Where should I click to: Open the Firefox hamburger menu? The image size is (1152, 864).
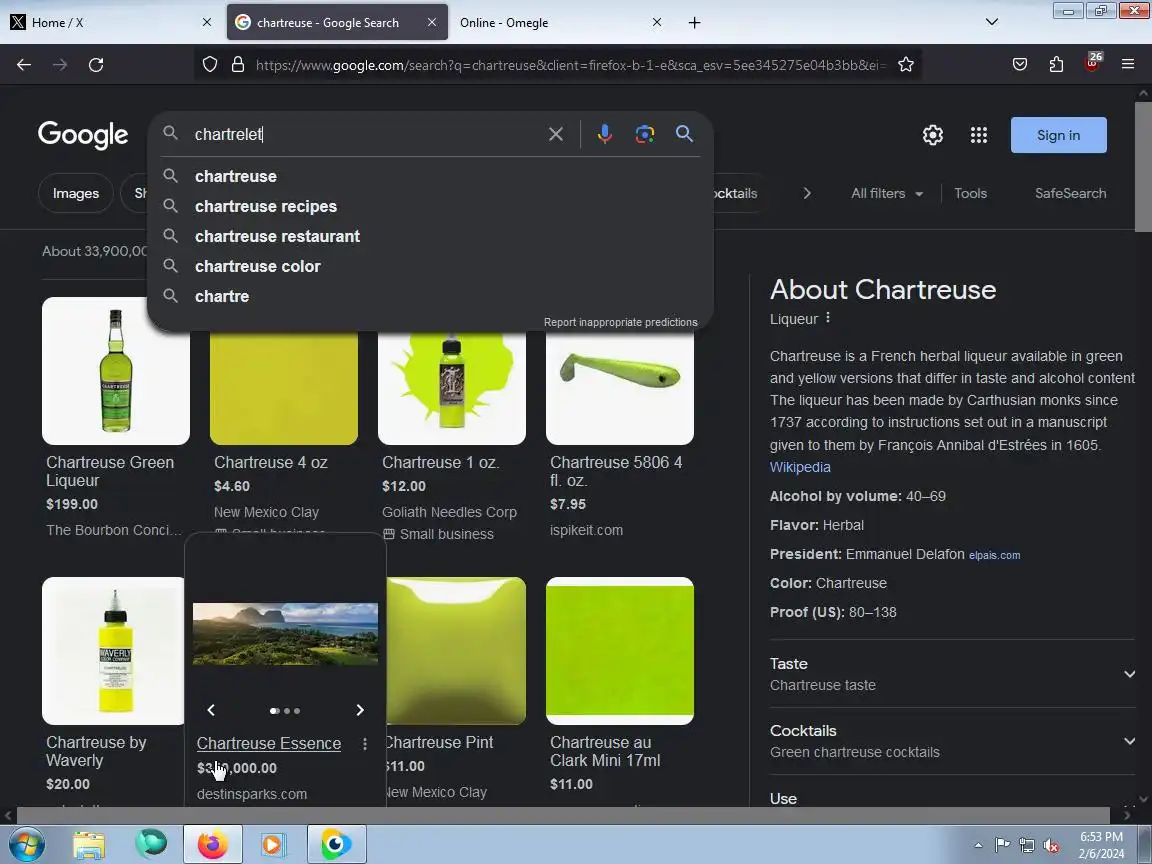(x=1128, y=65)
